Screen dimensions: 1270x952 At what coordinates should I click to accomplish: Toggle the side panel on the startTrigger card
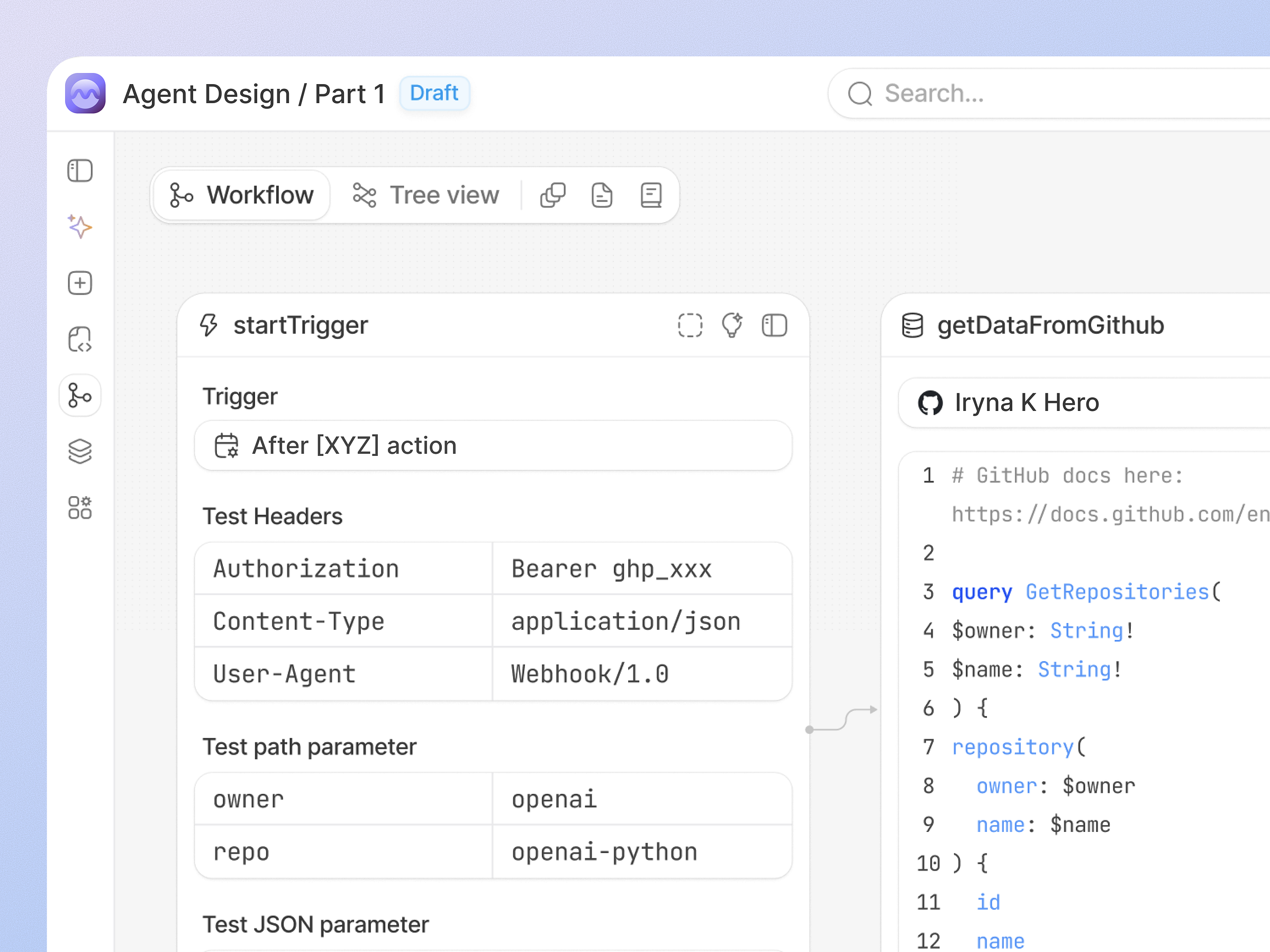(775, 325)
